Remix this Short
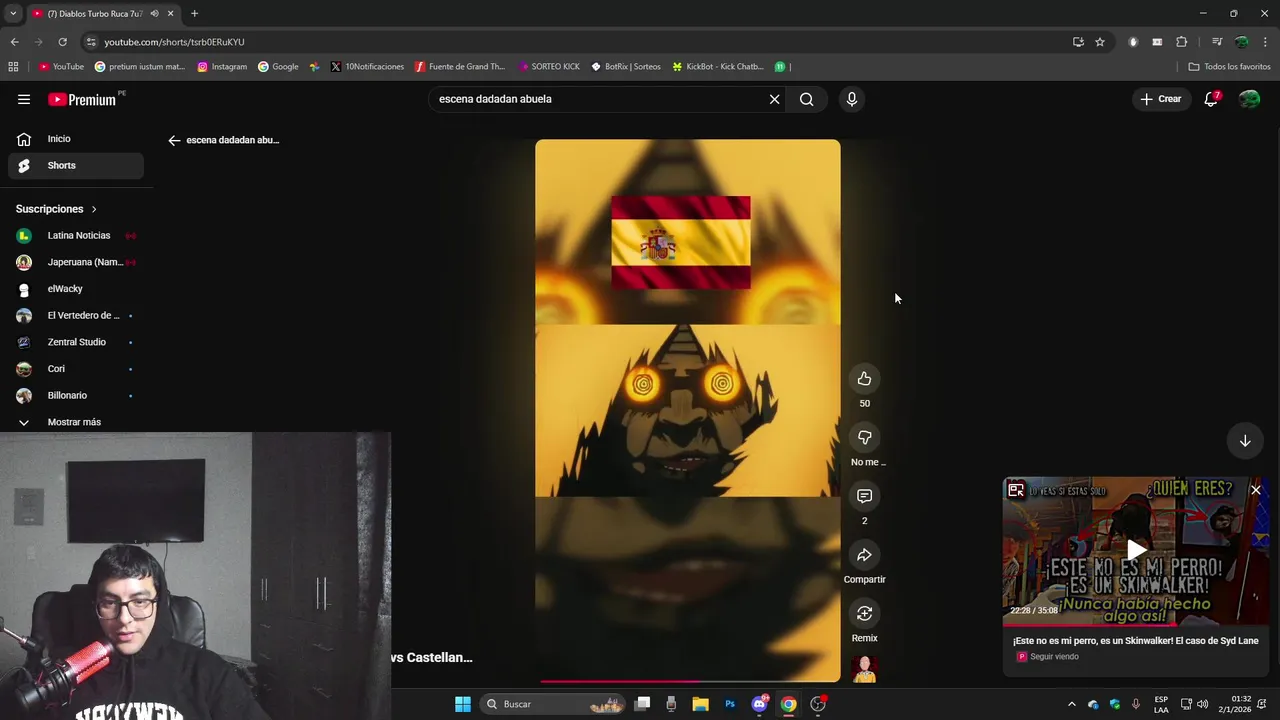 pyautogui.click(x=864, y=613)
